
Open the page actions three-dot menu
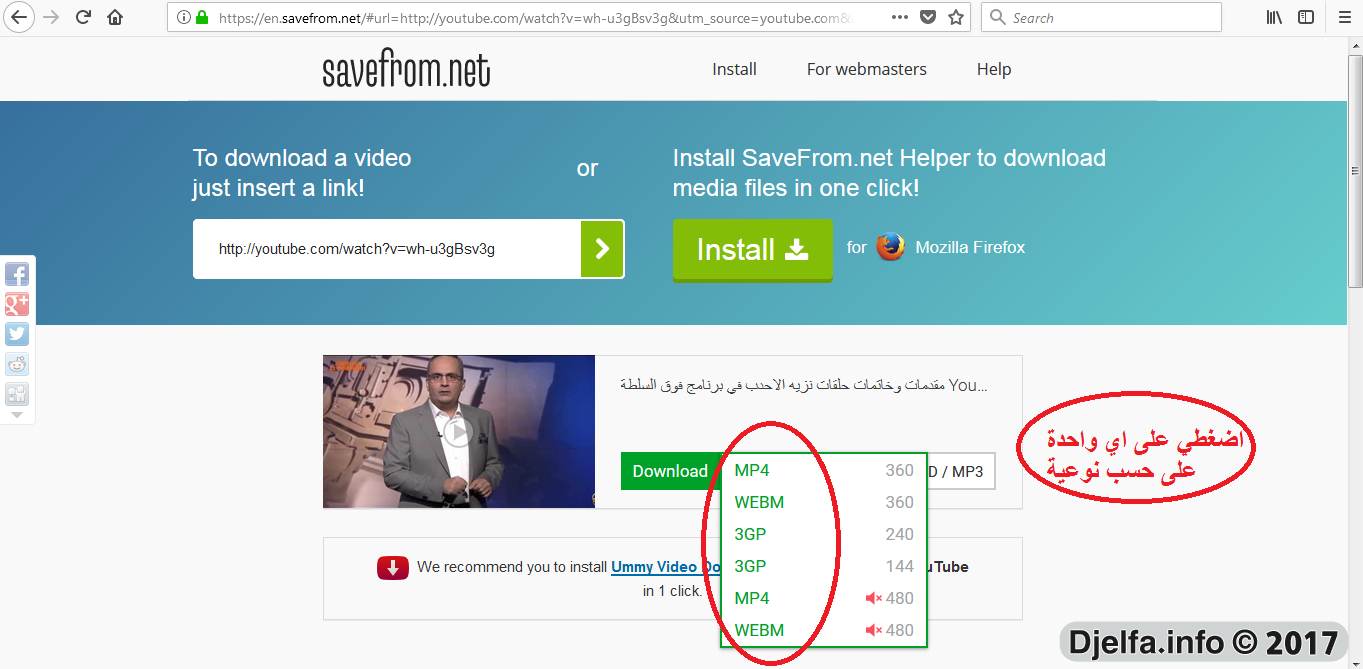click(899, 17)
